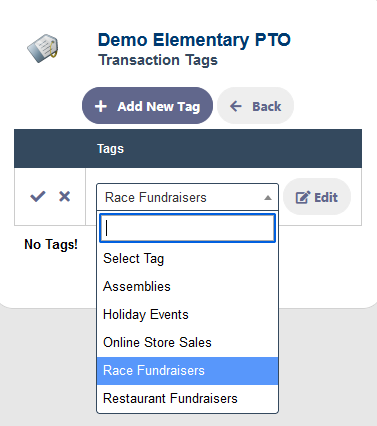Select Holiday Events tag option
The width and height of the screenshot is (377, 426).
point(187,315)
